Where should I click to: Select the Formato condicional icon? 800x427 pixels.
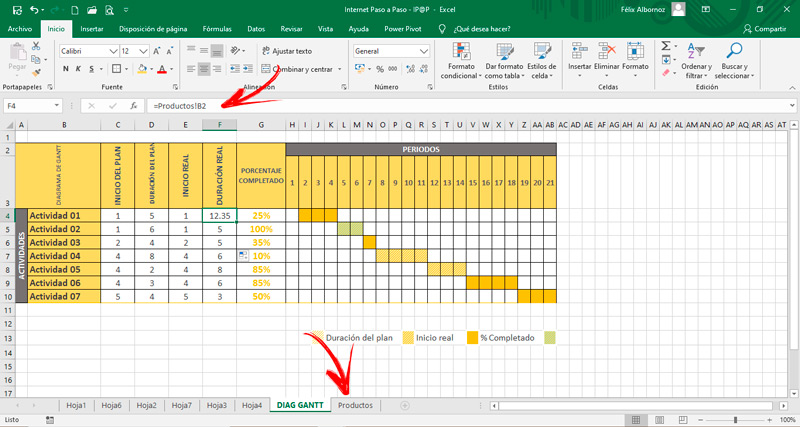point(461,51)
